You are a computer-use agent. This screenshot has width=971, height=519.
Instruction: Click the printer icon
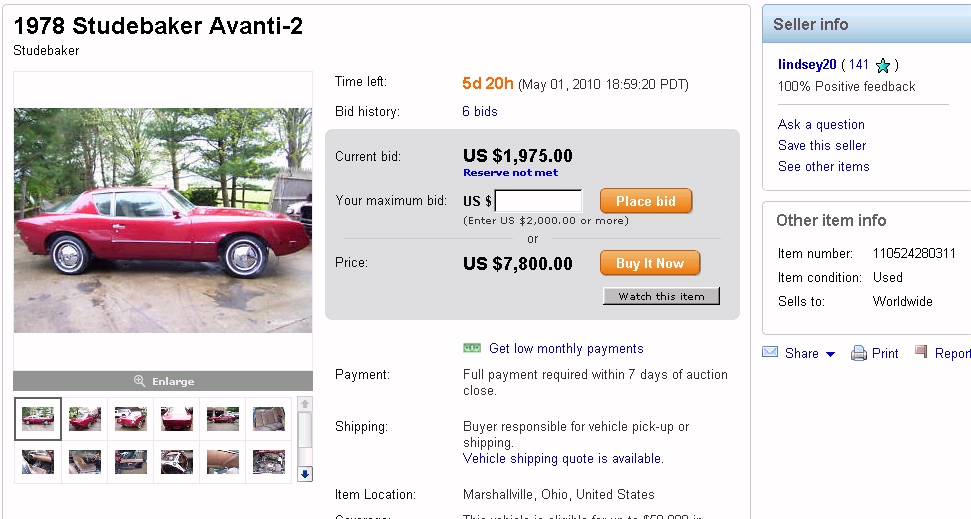[x=858, y=353]
